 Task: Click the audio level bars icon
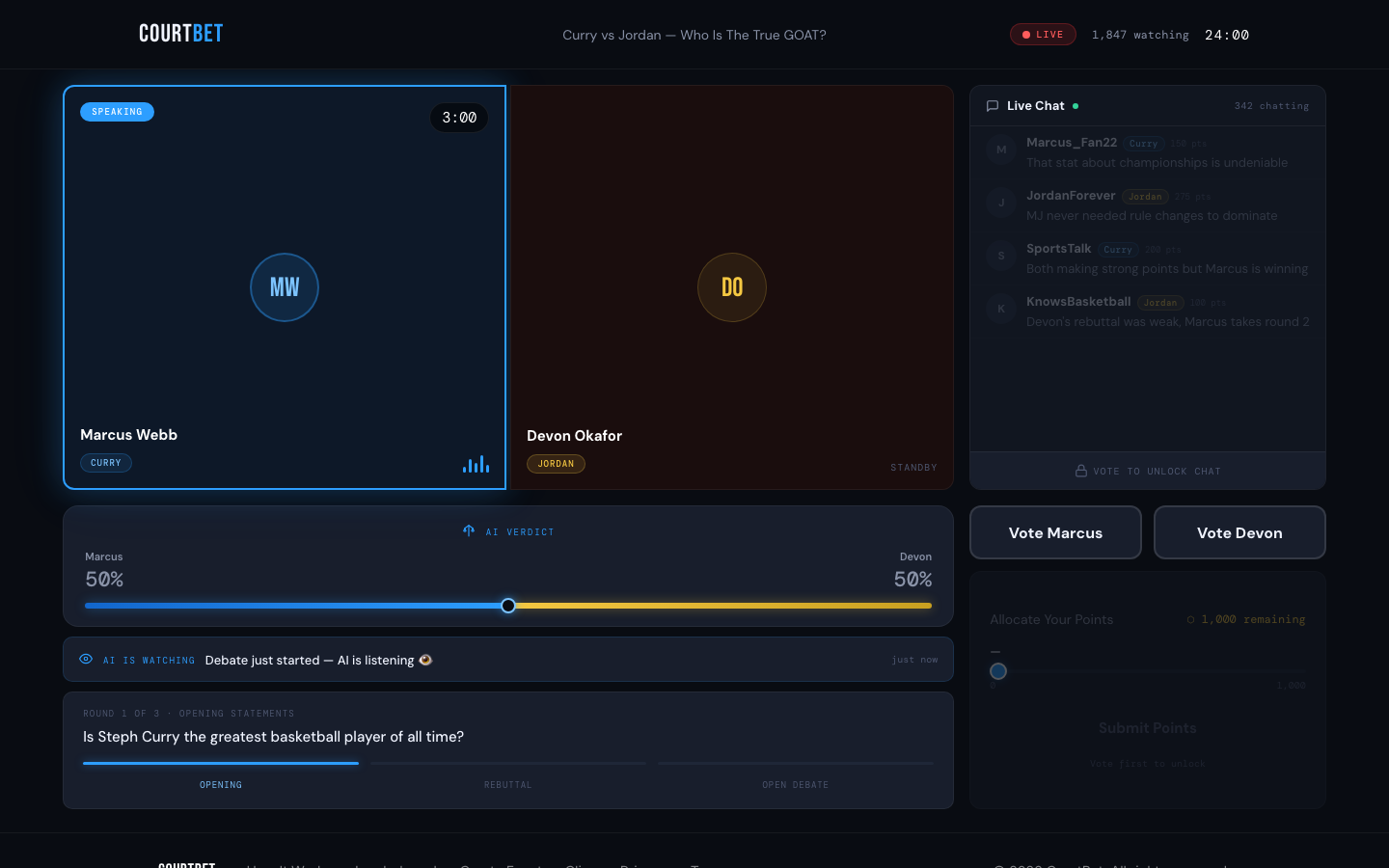click(x=477, y=464)
